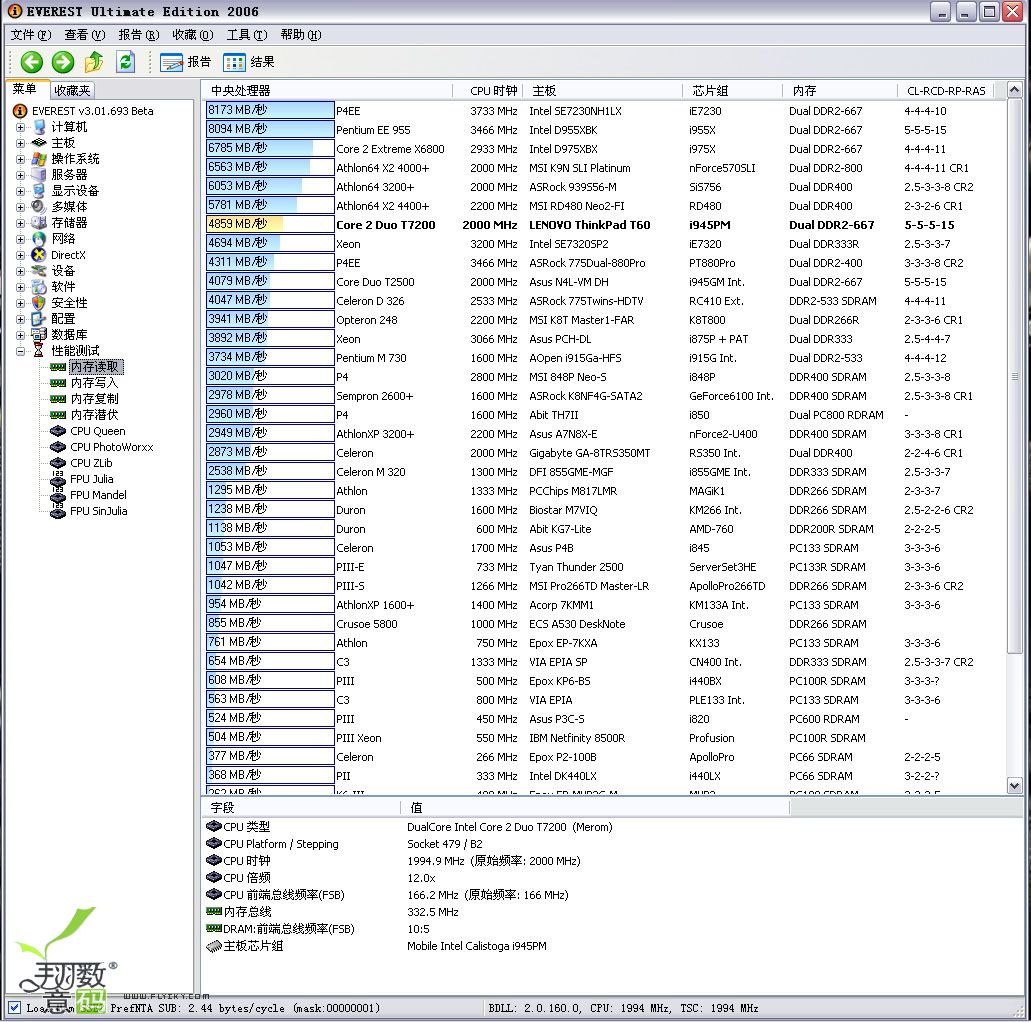Click the green Forward arrow toolbar icon

pyautogui.click(x=63, y=62)
